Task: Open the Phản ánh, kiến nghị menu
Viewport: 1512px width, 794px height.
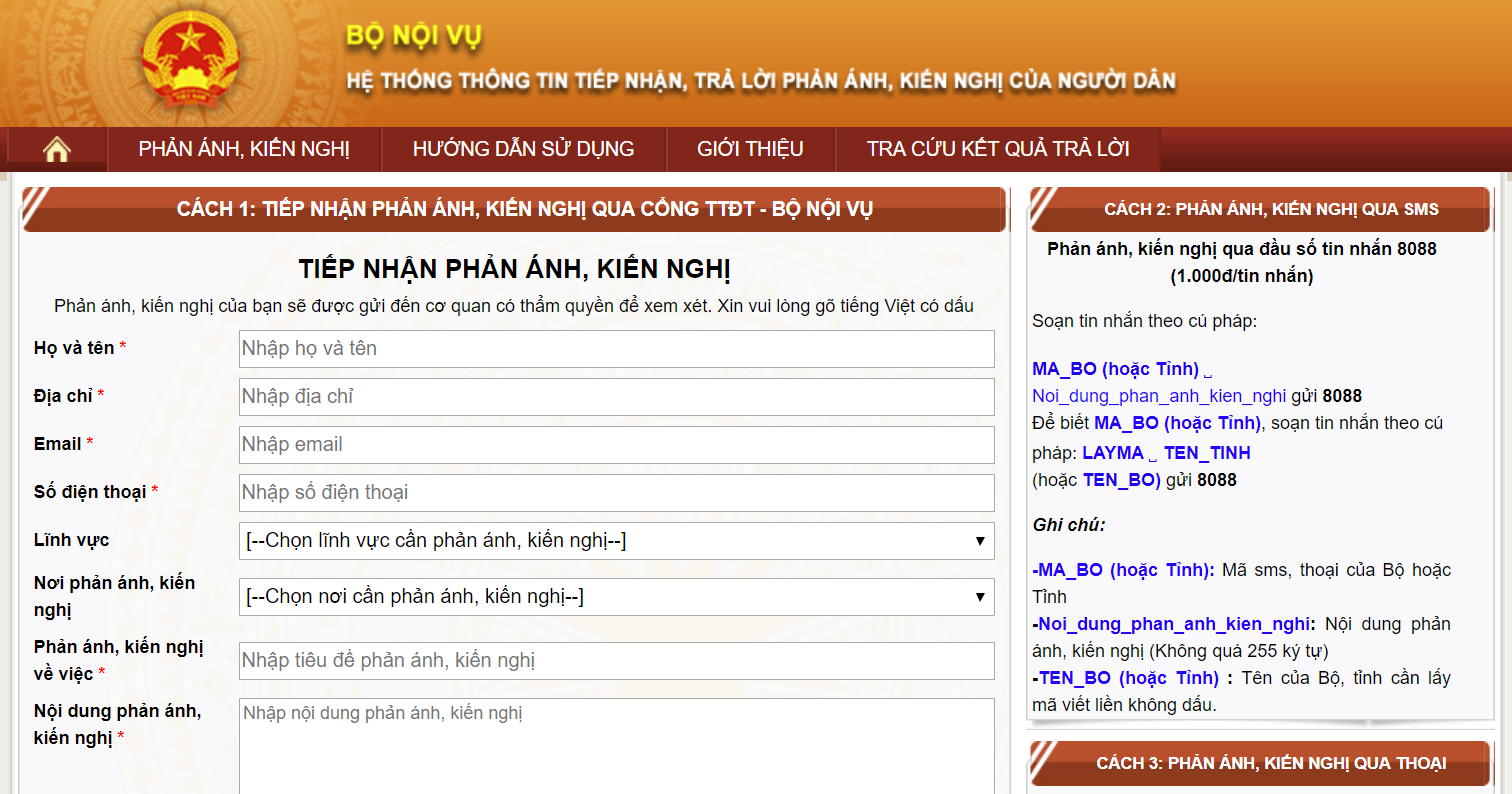Action: 244,150
